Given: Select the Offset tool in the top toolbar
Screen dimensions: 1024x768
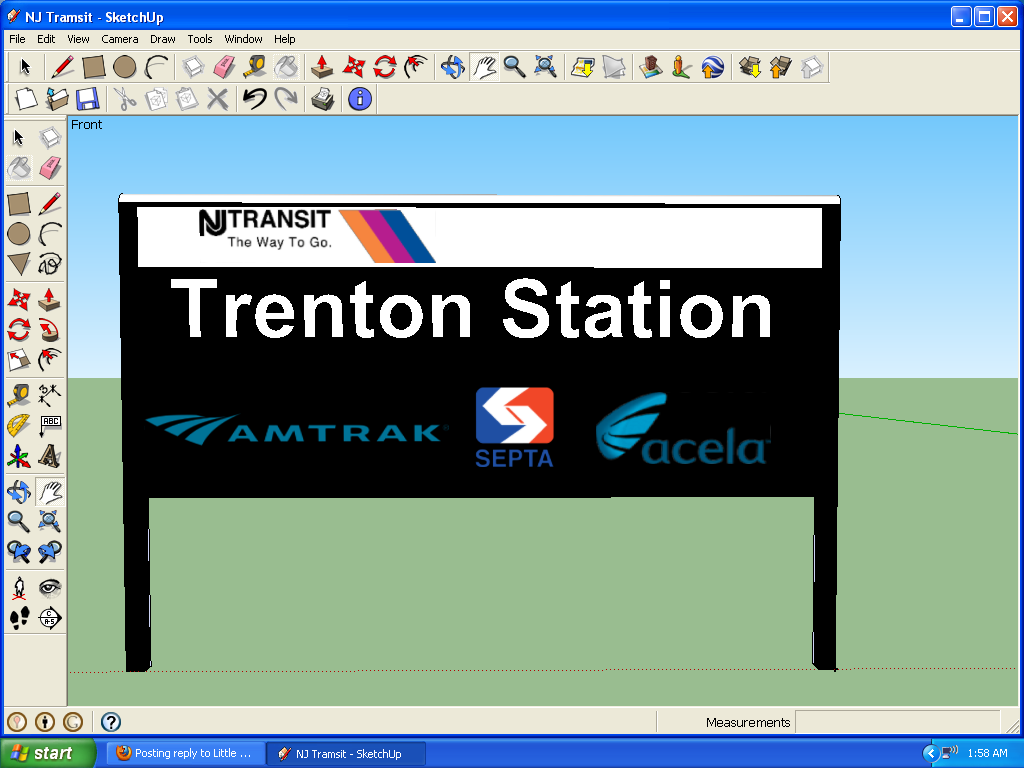Looking at the screenshot, I should coord(415,67).
